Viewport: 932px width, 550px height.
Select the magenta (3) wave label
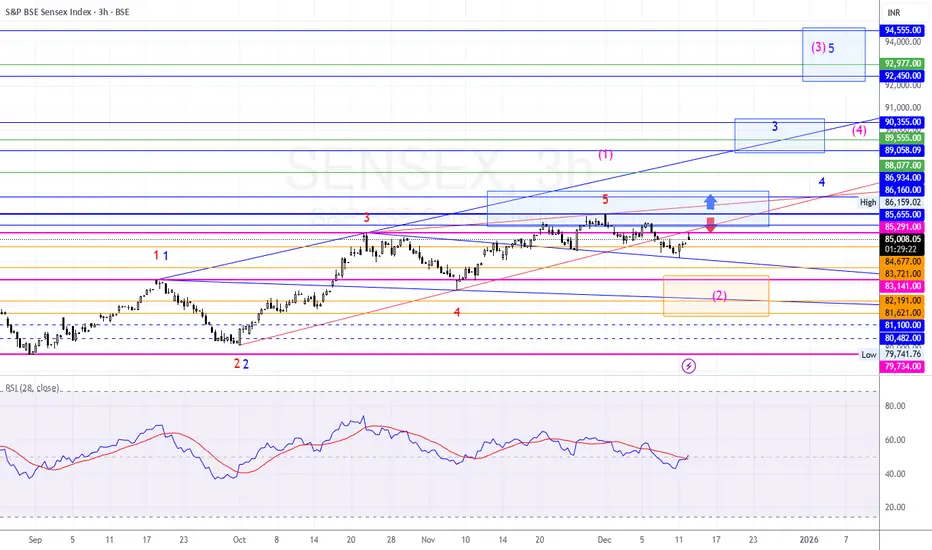(818, 47)
